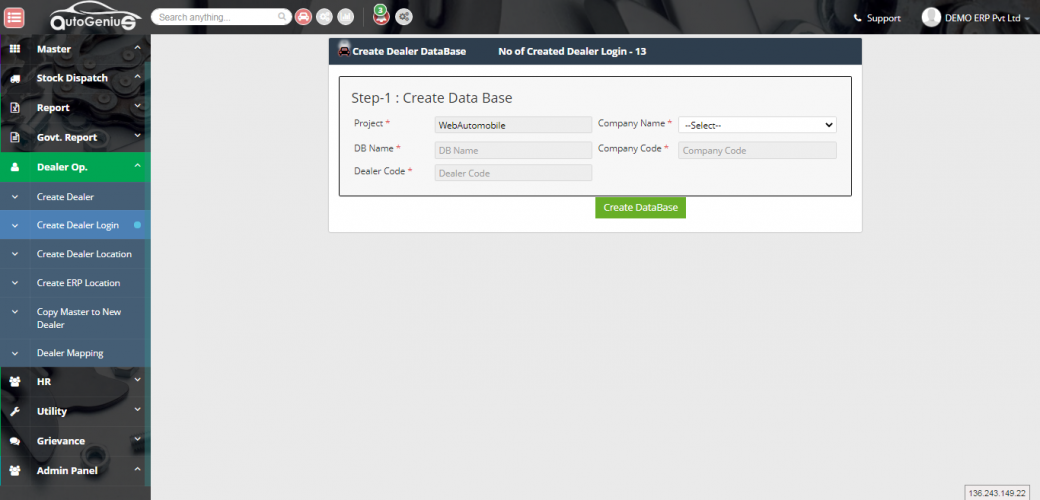Viewport: 1040px width, 500px height.
Task: Click the chevron beside Create Dealer Location
Action: click(15, 254)
